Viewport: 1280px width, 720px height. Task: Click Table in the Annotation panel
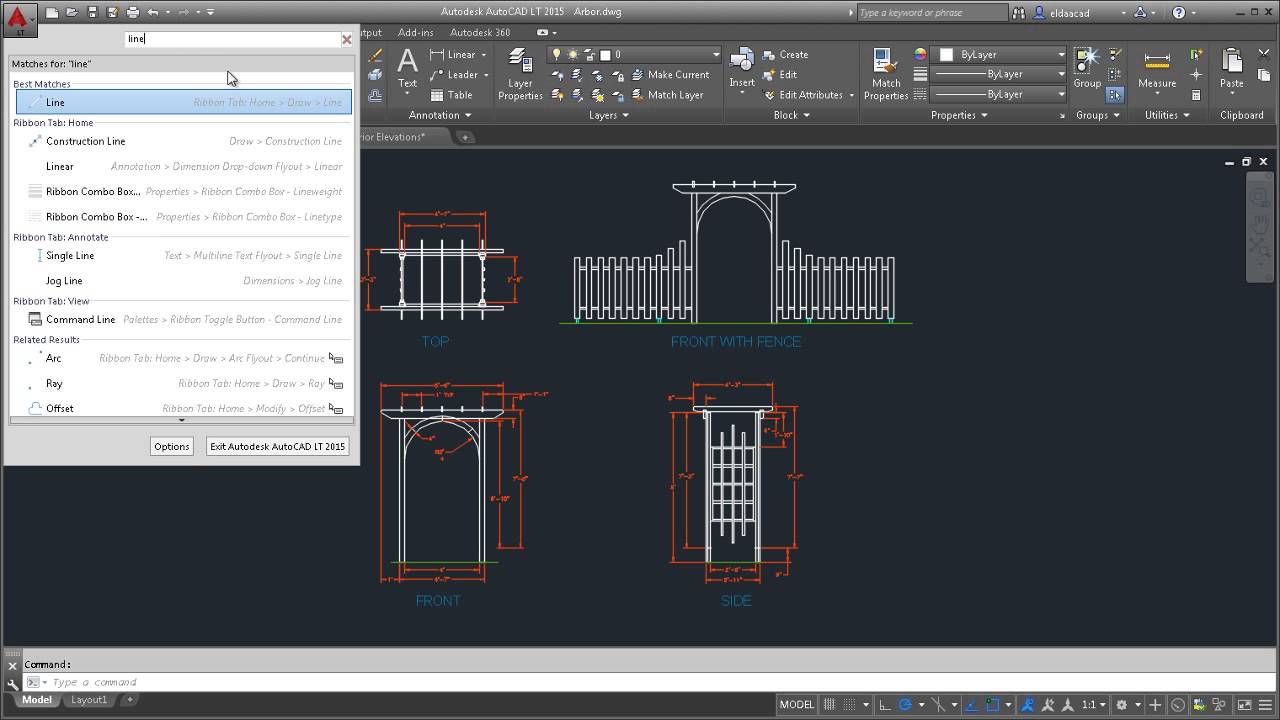point(451,95)
